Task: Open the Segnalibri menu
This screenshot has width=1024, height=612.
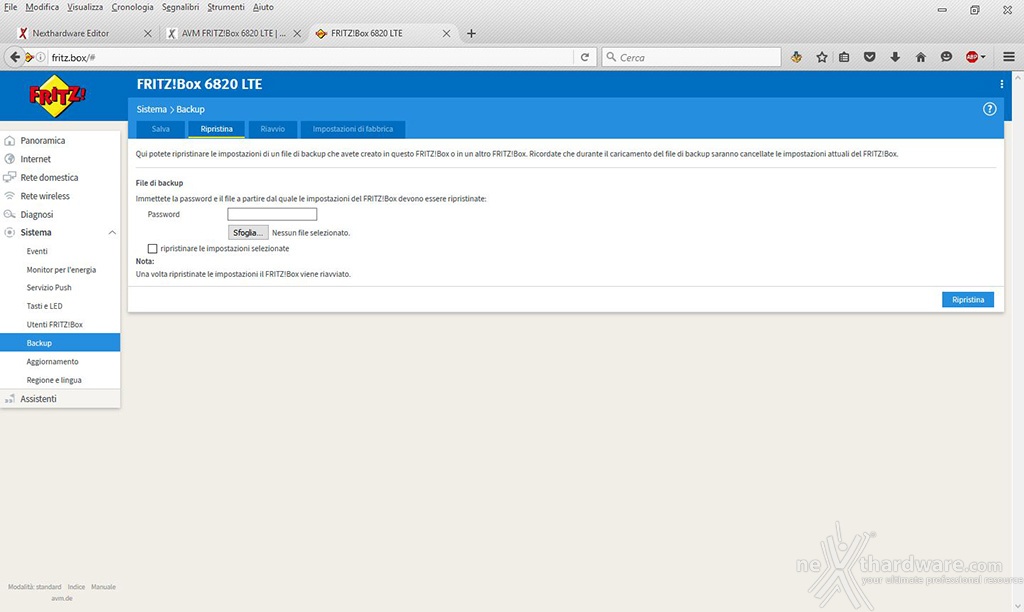Action: (180, 7)
